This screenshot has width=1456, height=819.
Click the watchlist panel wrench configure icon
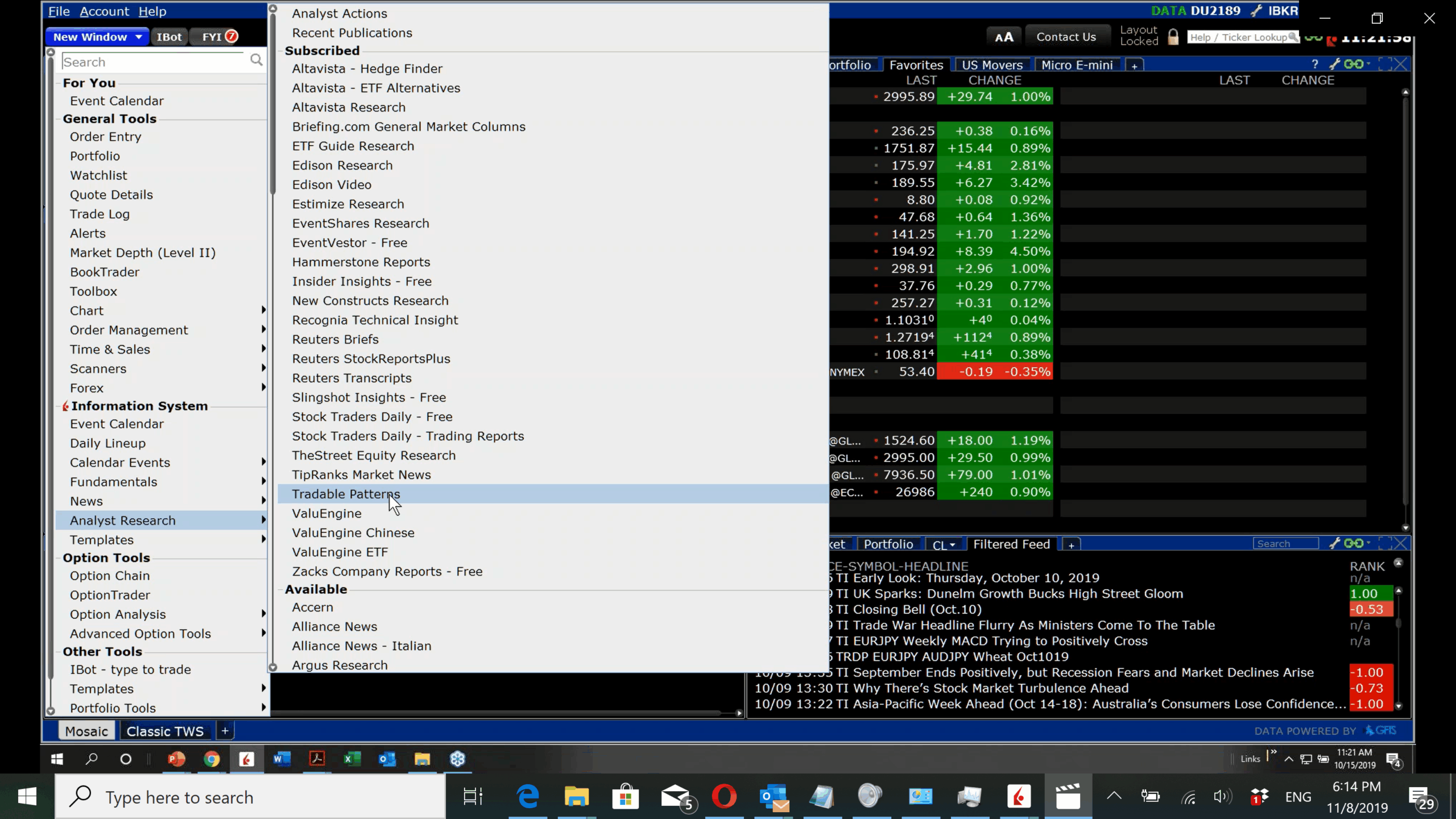tap(1334, 64)
